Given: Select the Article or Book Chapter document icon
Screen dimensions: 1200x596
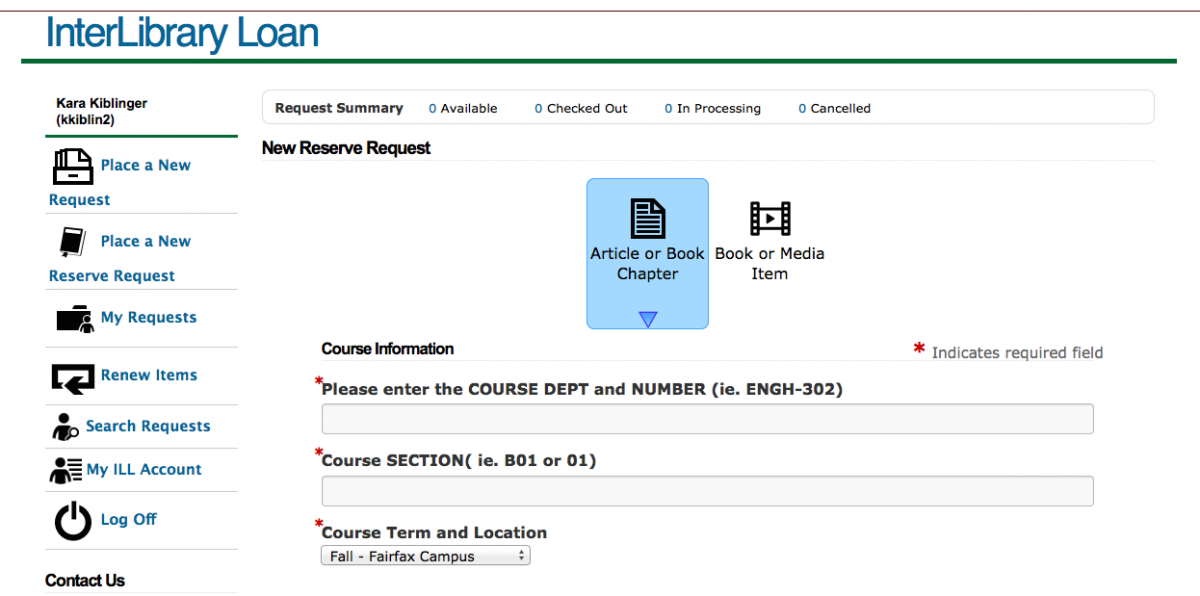Looking at the screenshot, I should (647, 218).
